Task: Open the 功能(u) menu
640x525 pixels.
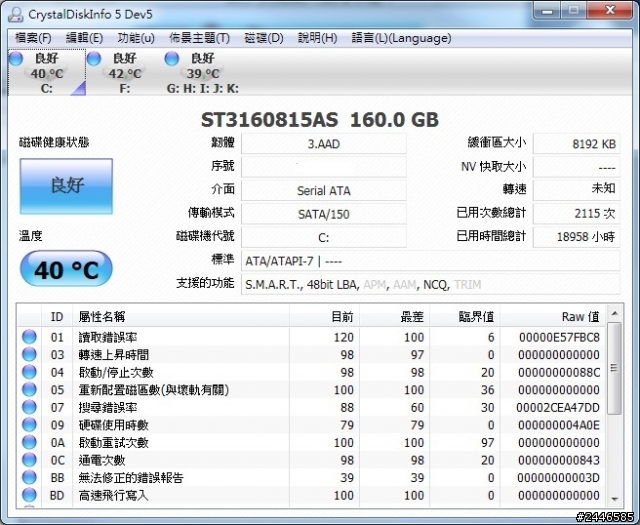Action: (136, 38)
